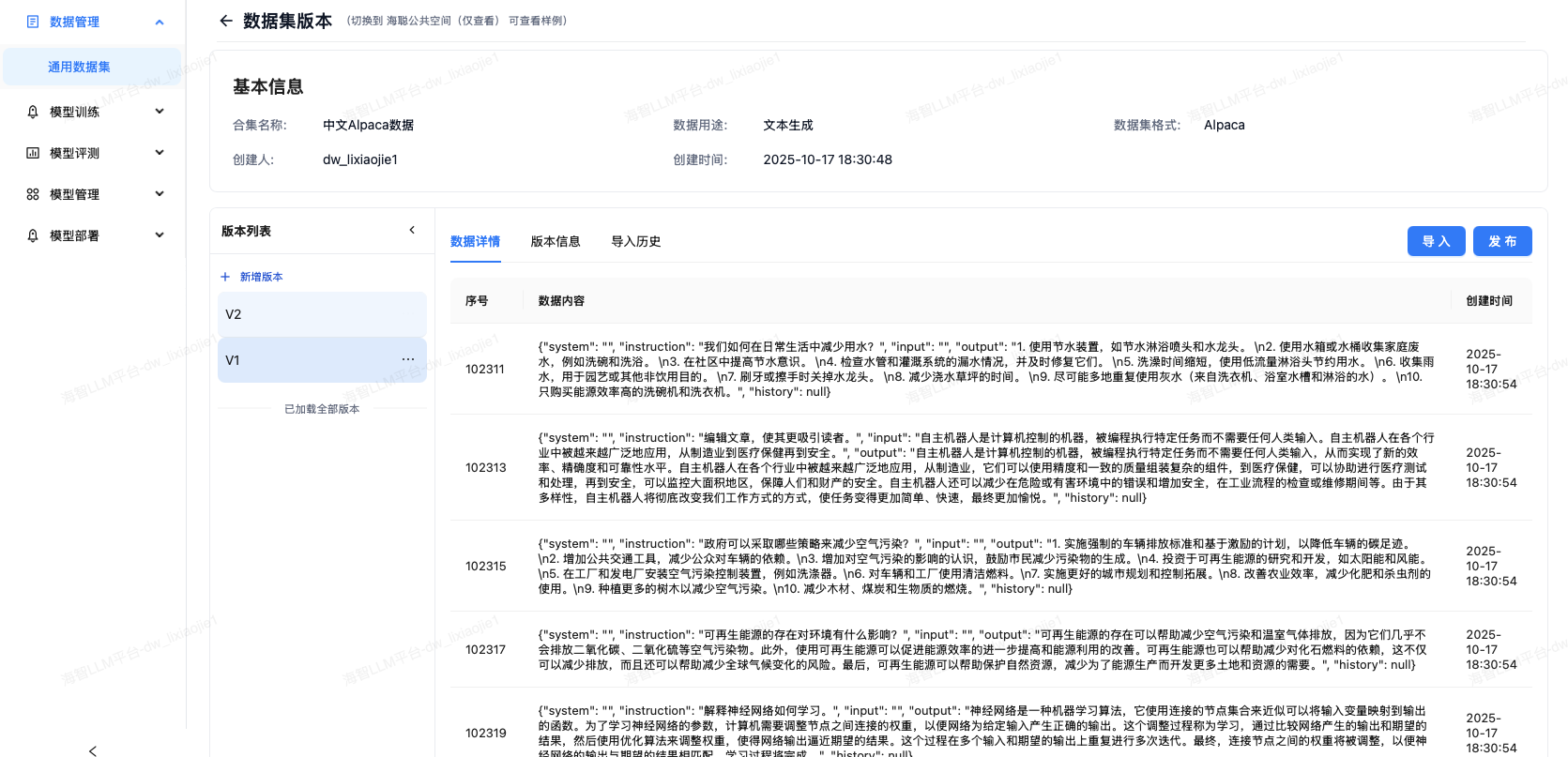Add a new version via 新增版本
The image size is (1568, 757).
tap(252, 277)
